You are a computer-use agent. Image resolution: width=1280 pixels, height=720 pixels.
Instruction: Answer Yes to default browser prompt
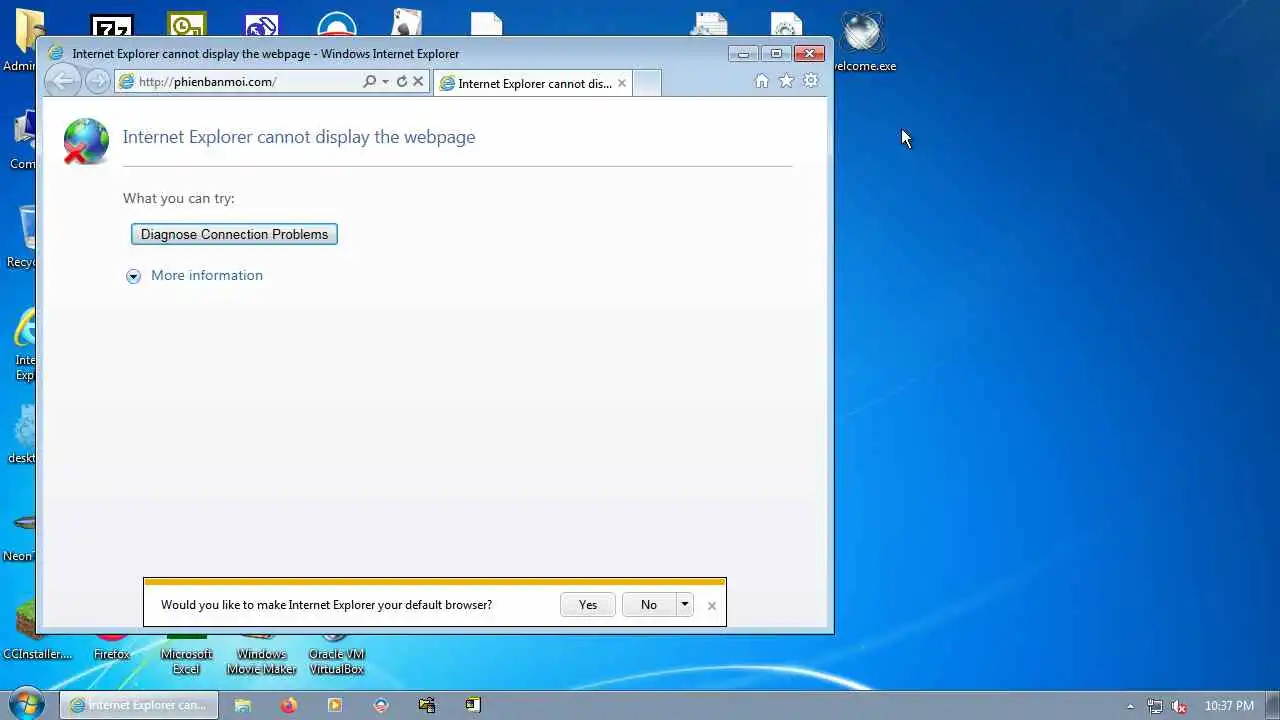[x=588, y=605]
